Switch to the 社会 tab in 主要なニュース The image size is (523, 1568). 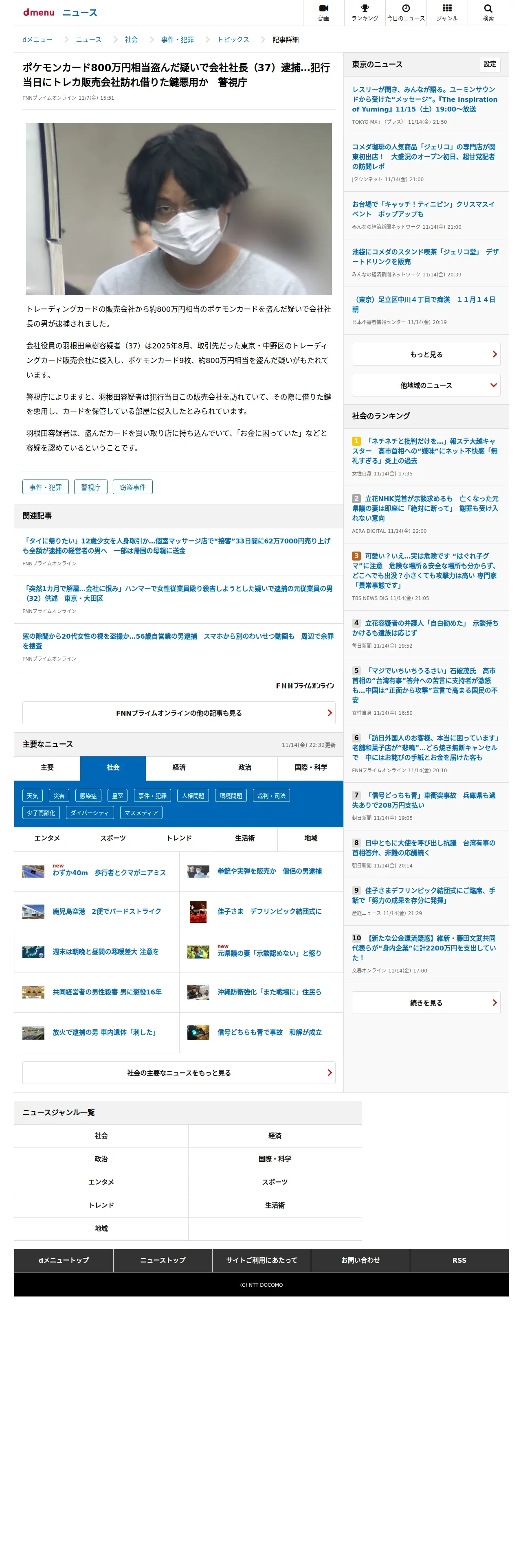tap(113, 768)
